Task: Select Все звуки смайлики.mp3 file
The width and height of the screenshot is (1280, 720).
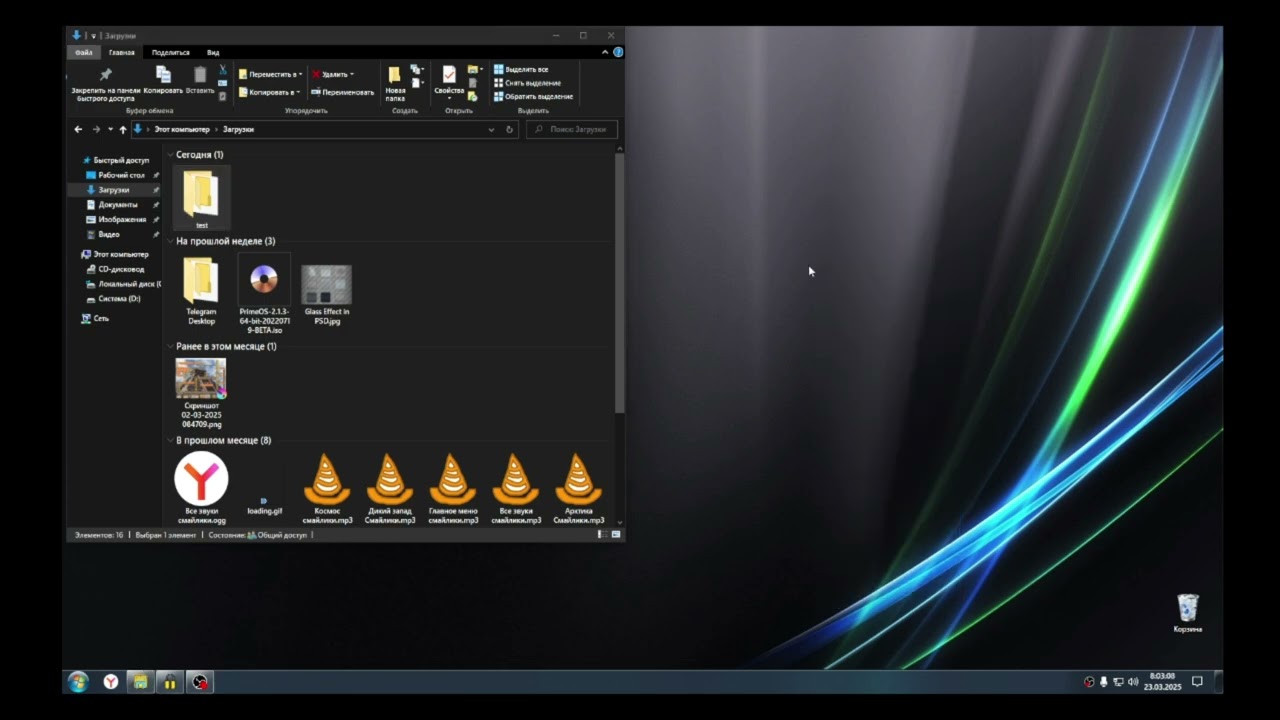Action: point(516,488)
